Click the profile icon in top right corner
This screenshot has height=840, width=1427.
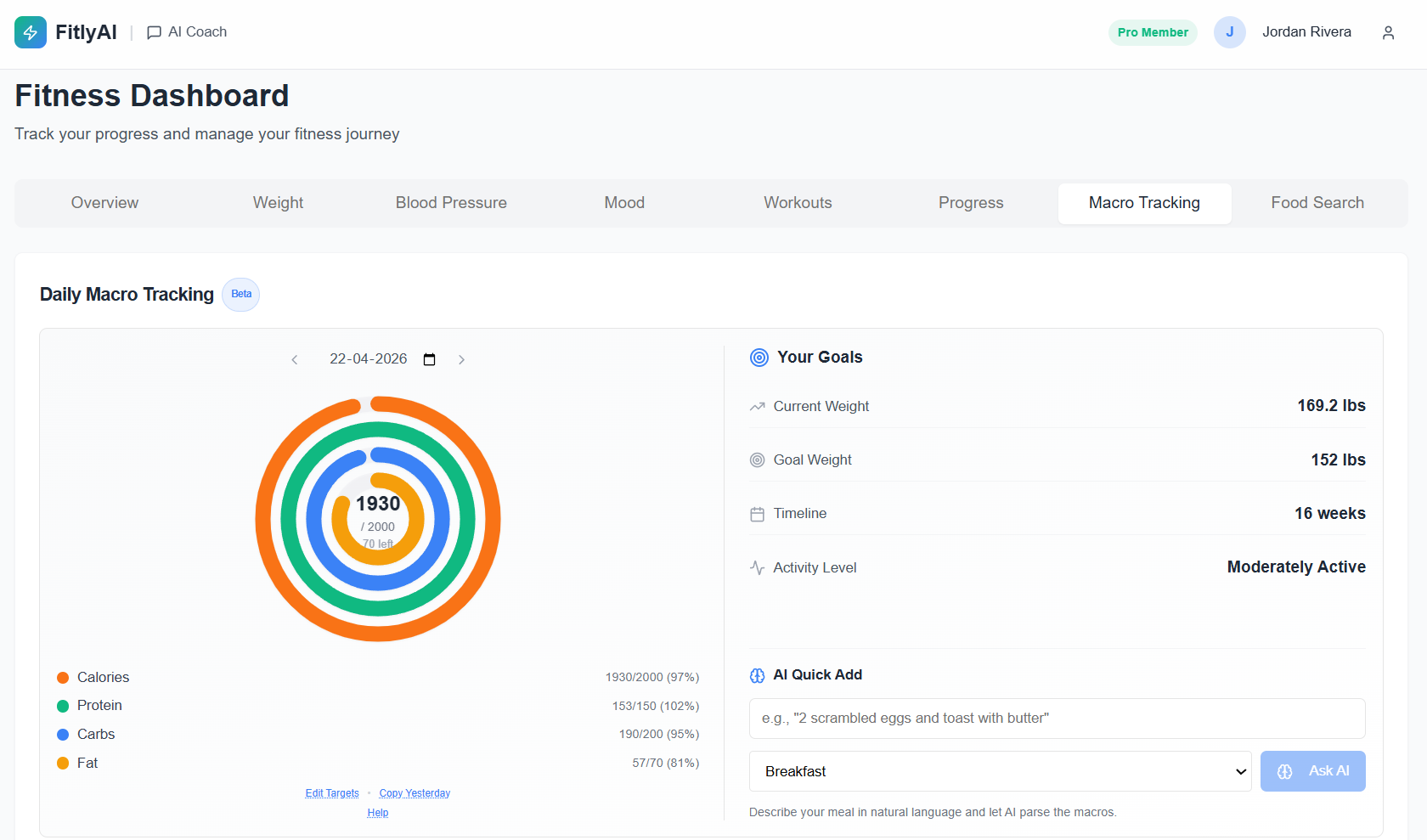point(1388,32)
